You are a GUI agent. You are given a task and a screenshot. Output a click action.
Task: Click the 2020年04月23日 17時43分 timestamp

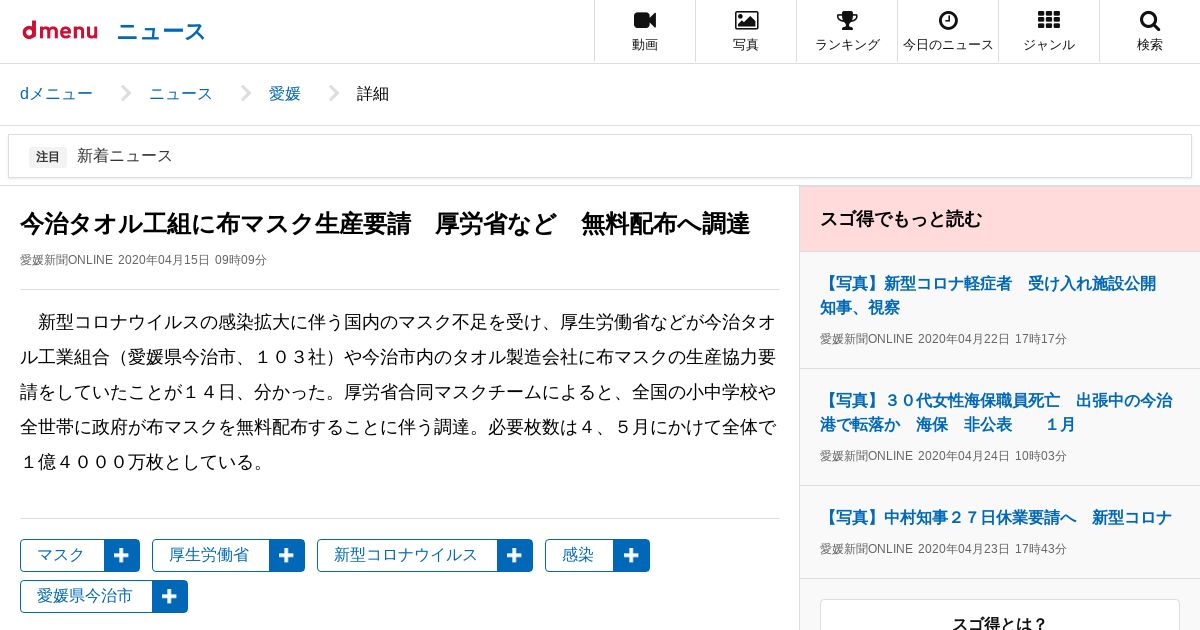click(x=992, y=549)
